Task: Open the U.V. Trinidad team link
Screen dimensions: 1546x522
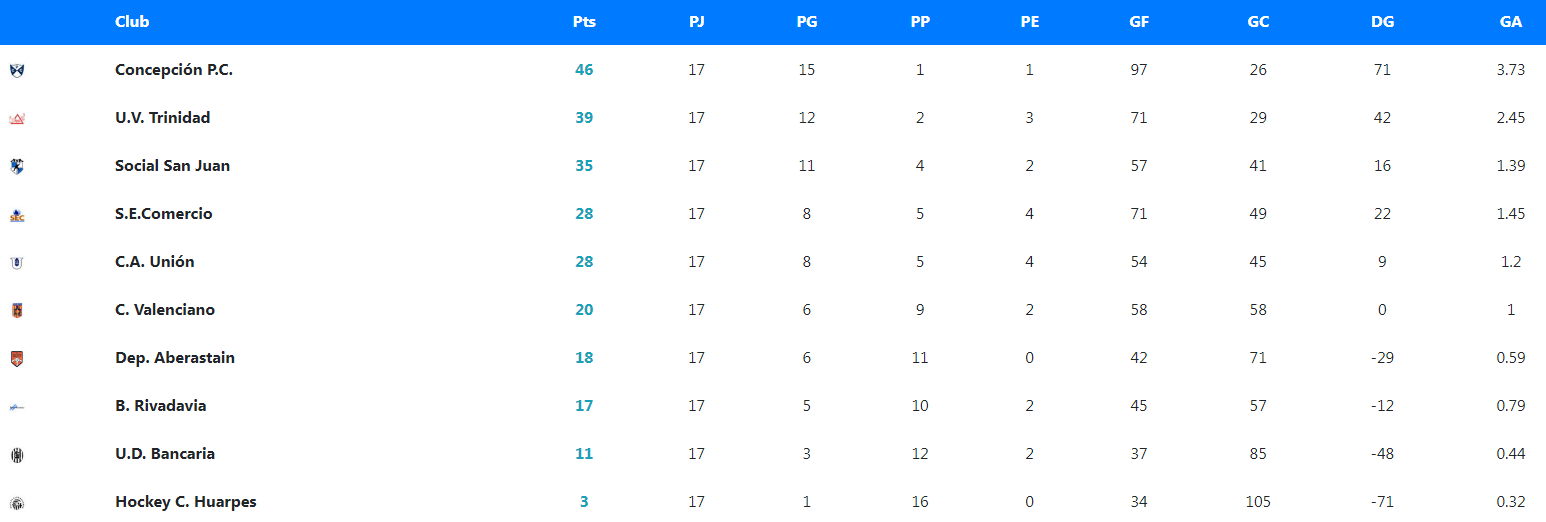Action: 162,118
